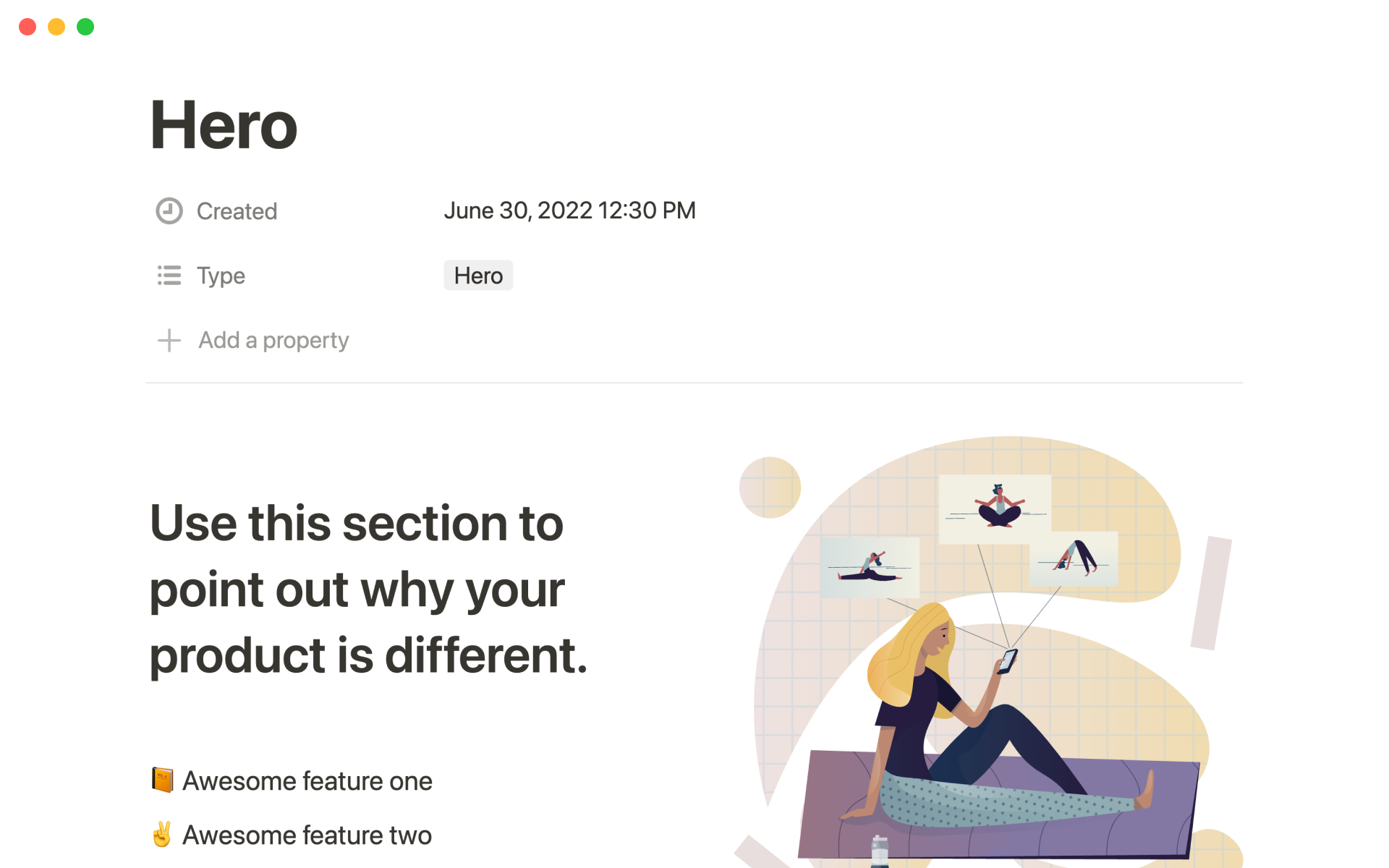Click 'Add a property' button
Viewport: 1389px width, 868px height.
(x=273, y=340)
